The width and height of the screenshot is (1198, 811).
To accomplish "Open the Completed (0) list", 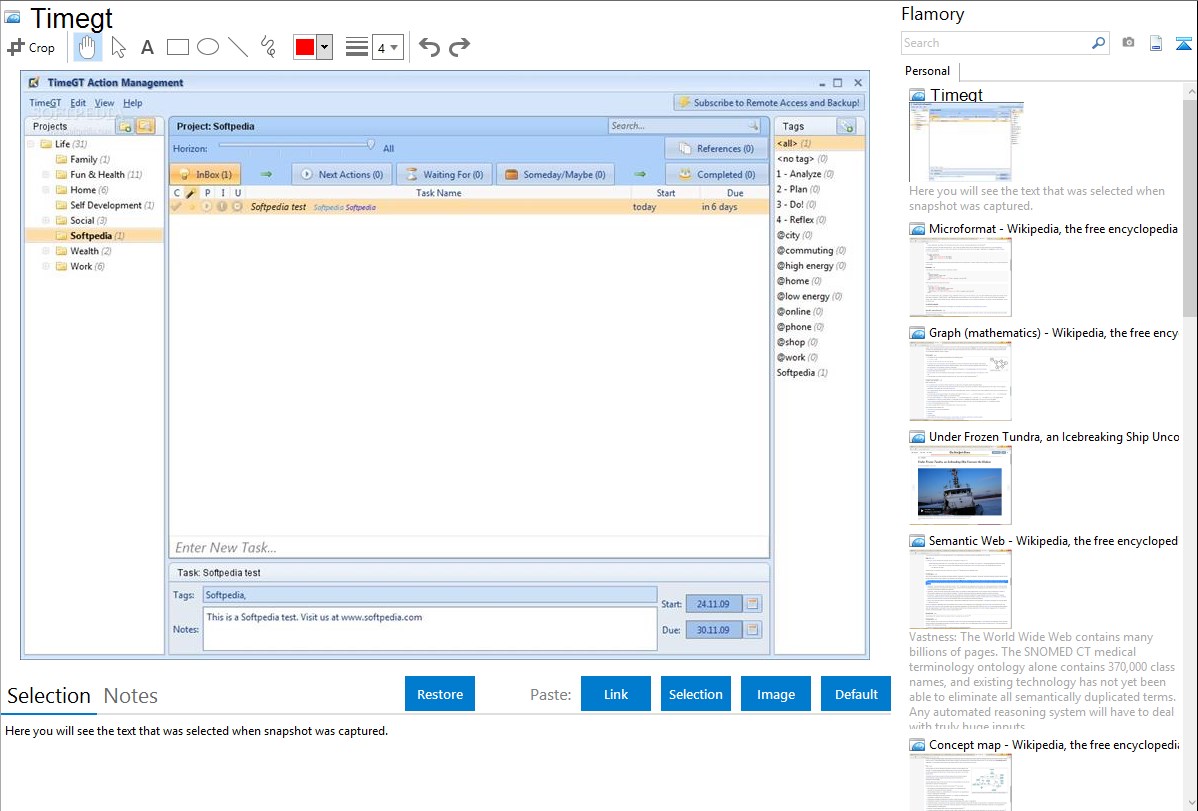I will [717, 174].
